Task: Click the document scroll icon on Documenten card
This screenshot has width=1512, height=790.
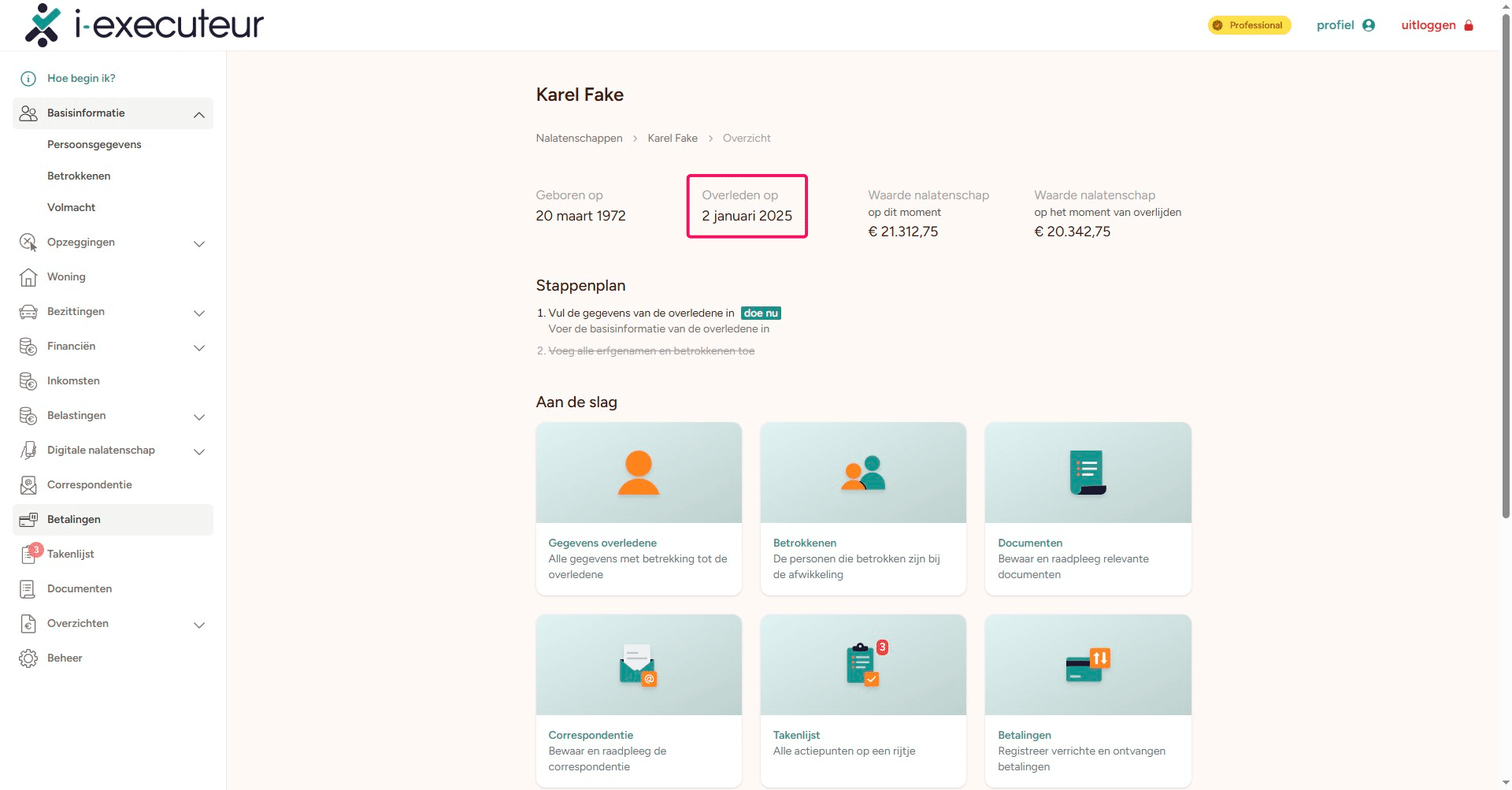Action: tap(1088, 473)
